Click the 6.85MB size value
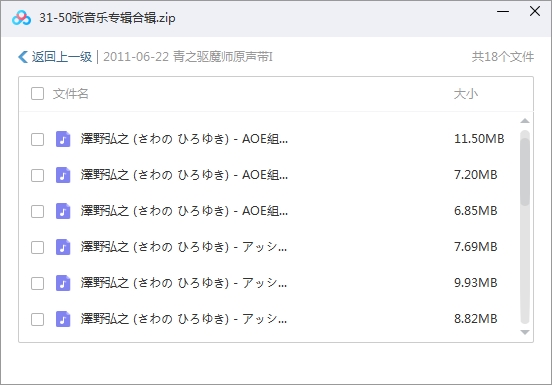This screenshot has width=552, height=385. coord(476,211)
